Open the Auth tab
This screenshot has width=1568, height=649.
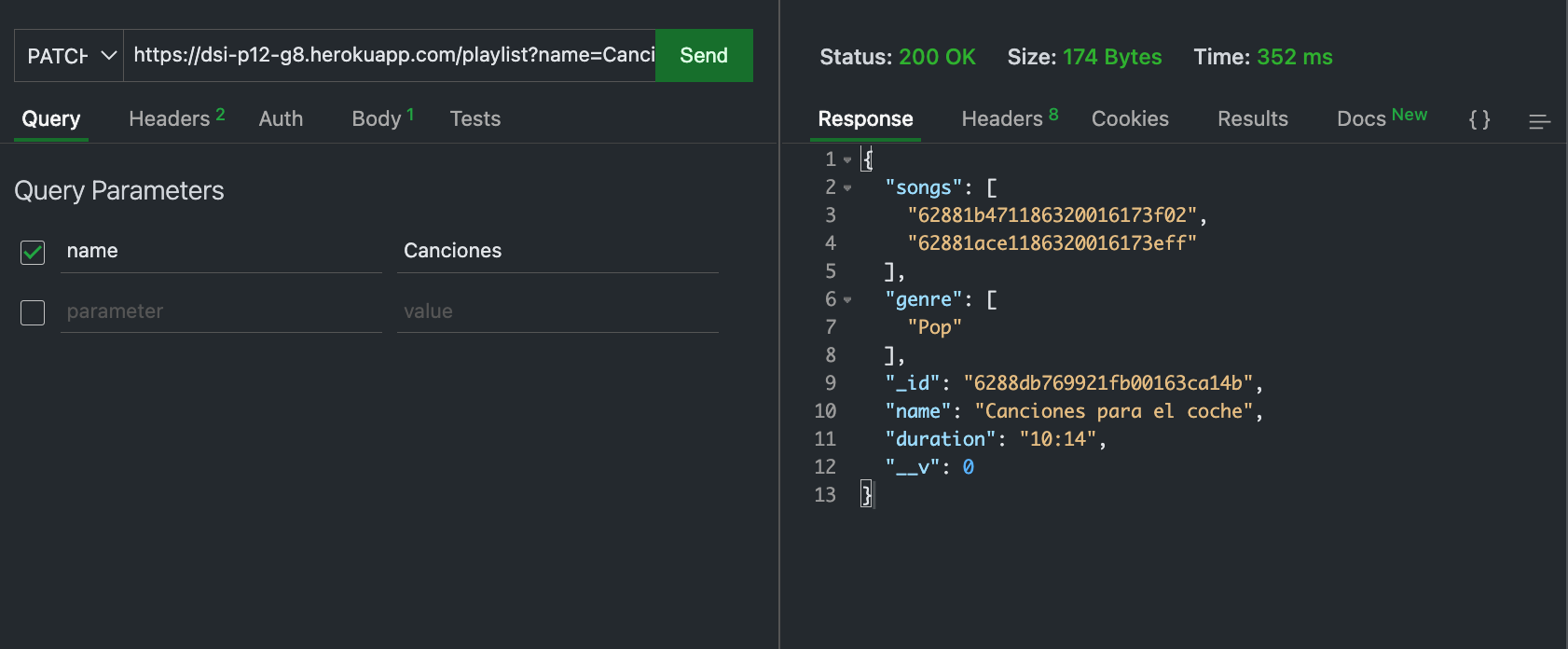pos(281,118)
